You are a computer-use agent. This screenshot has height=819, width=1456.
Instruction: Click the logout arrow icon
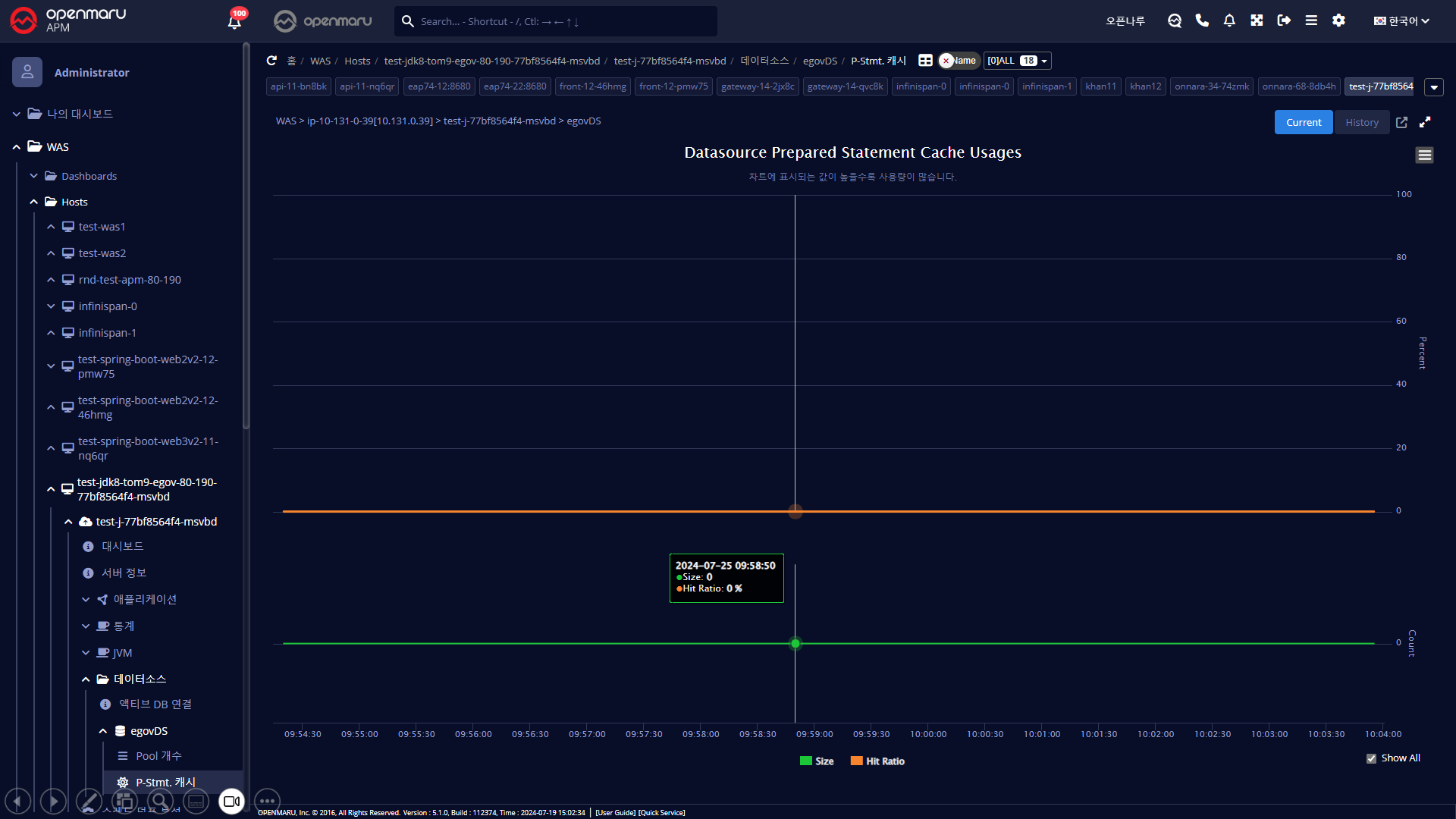[1284, 20]
